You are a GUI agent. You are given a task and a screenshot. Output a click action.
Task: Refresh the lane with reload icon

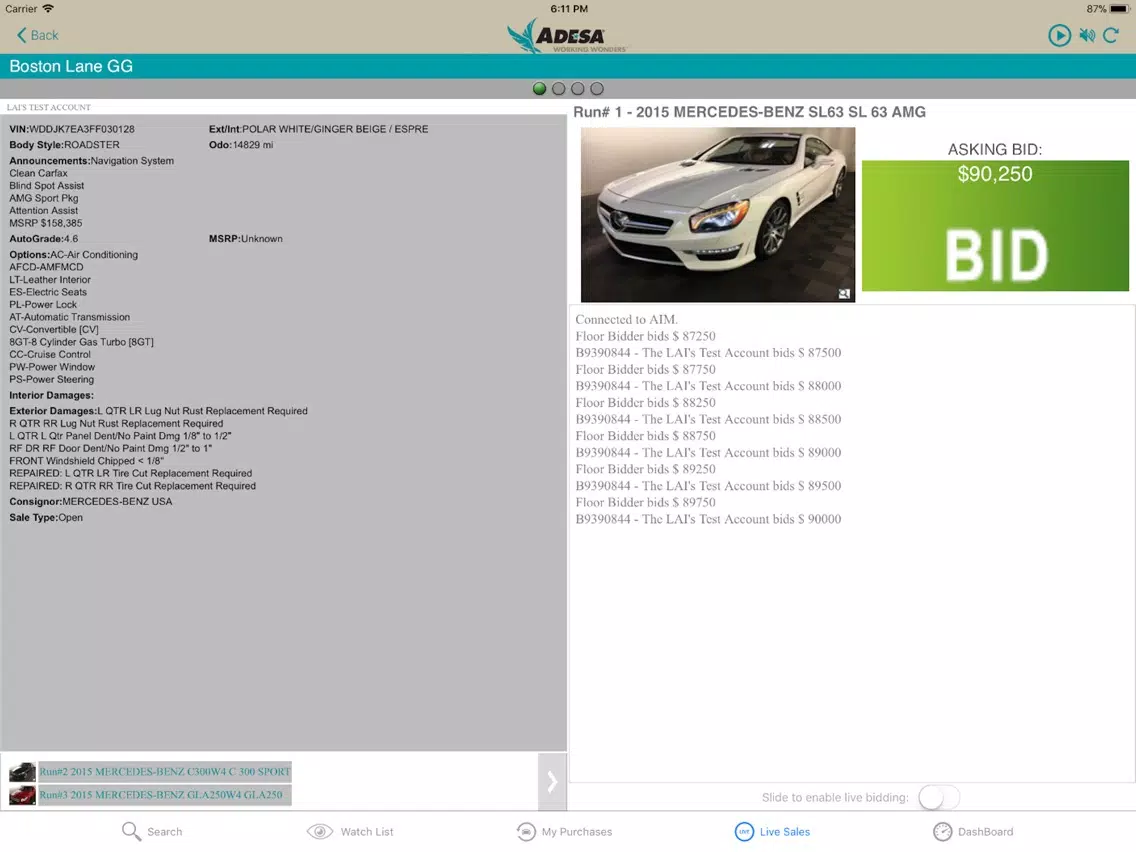point(1111,36)
